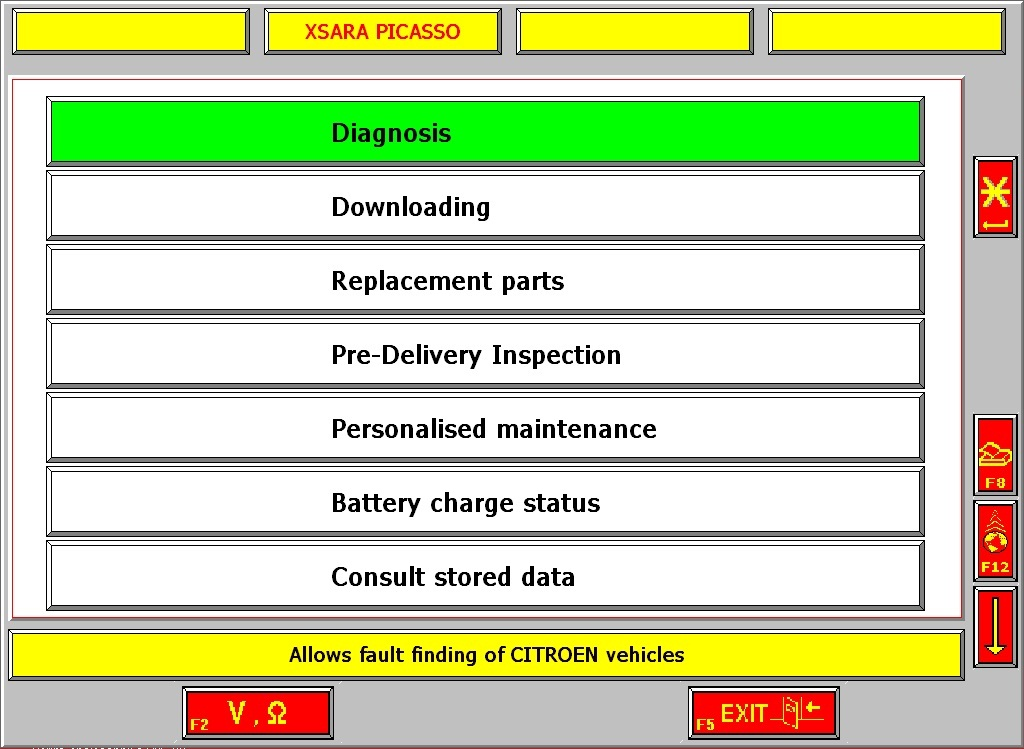This screenshot has width=1024, height=749.
Task: Click the yellow down arrow icon
Action: point(995,627)
